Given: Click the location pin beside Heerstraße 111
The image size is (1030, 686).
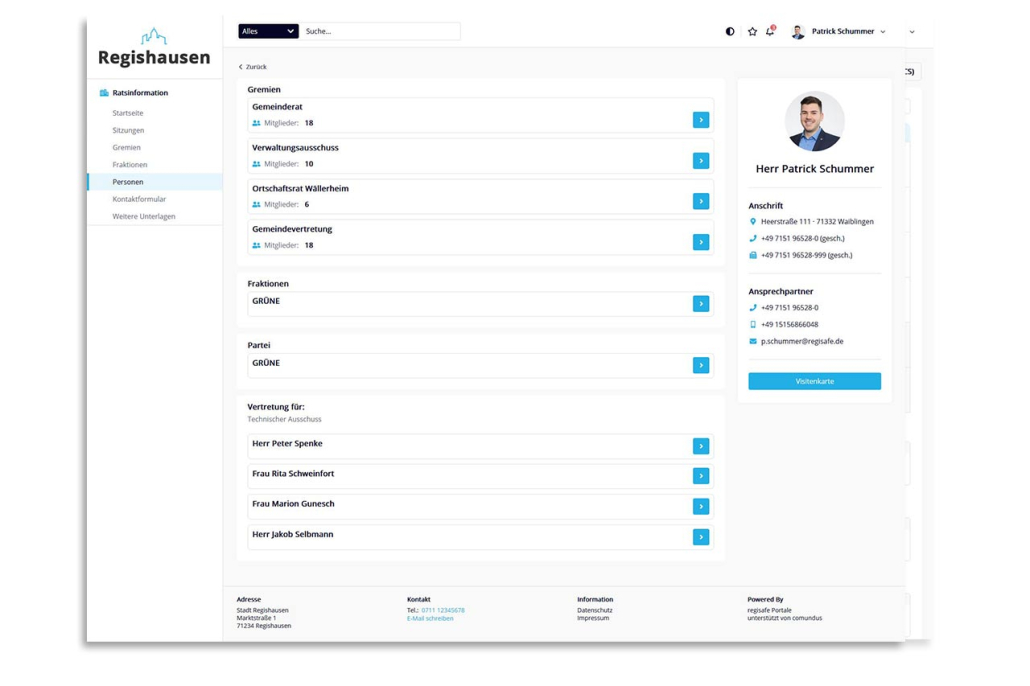Looking at the screenshot, I should click(752, 223).
